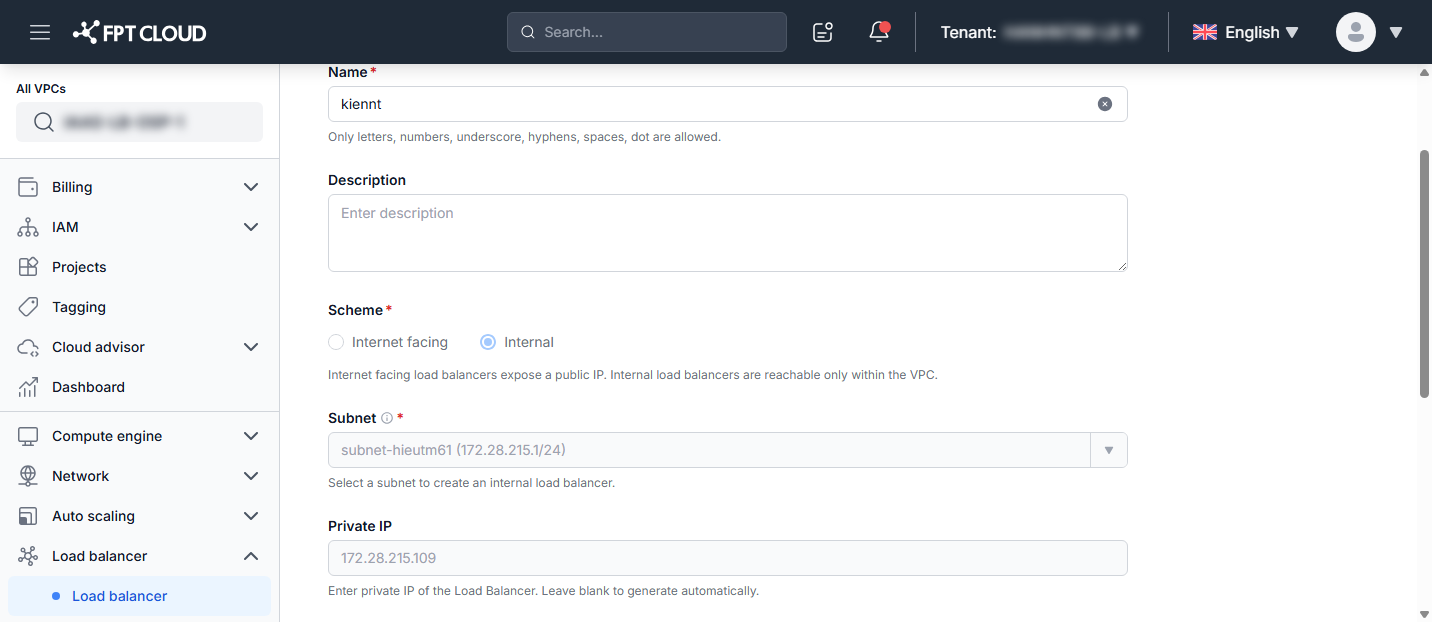Expand the Network chevron
Screen dimensions: 1432x622
click(251, 476)
